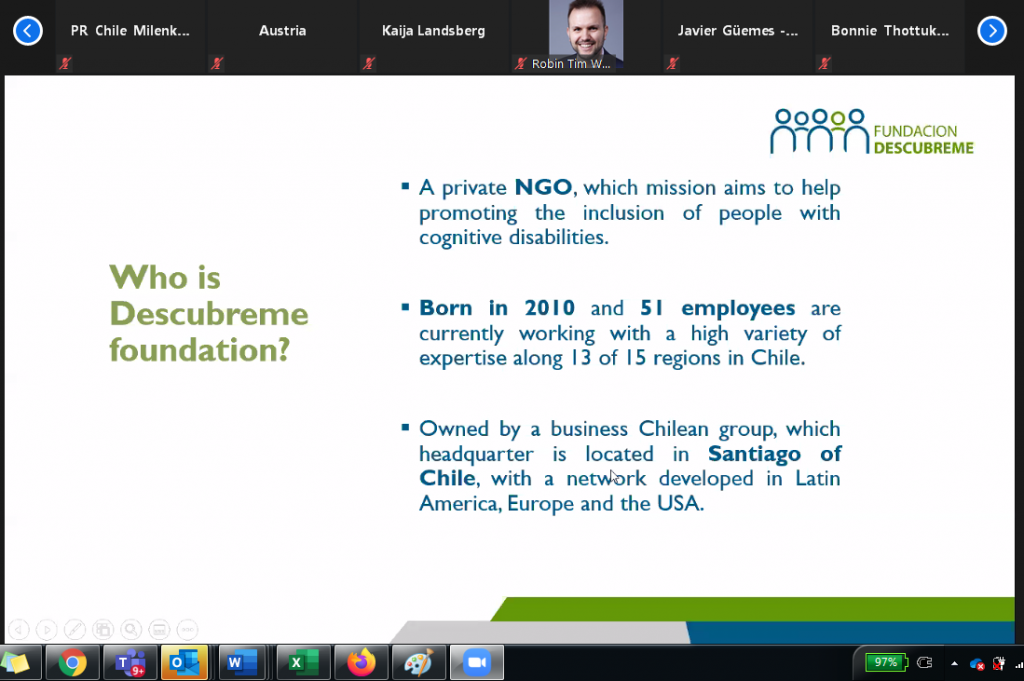Select the PR Chile Milenk... participant tile
This screenshot has height=681, width=1024.
[130, 37]
